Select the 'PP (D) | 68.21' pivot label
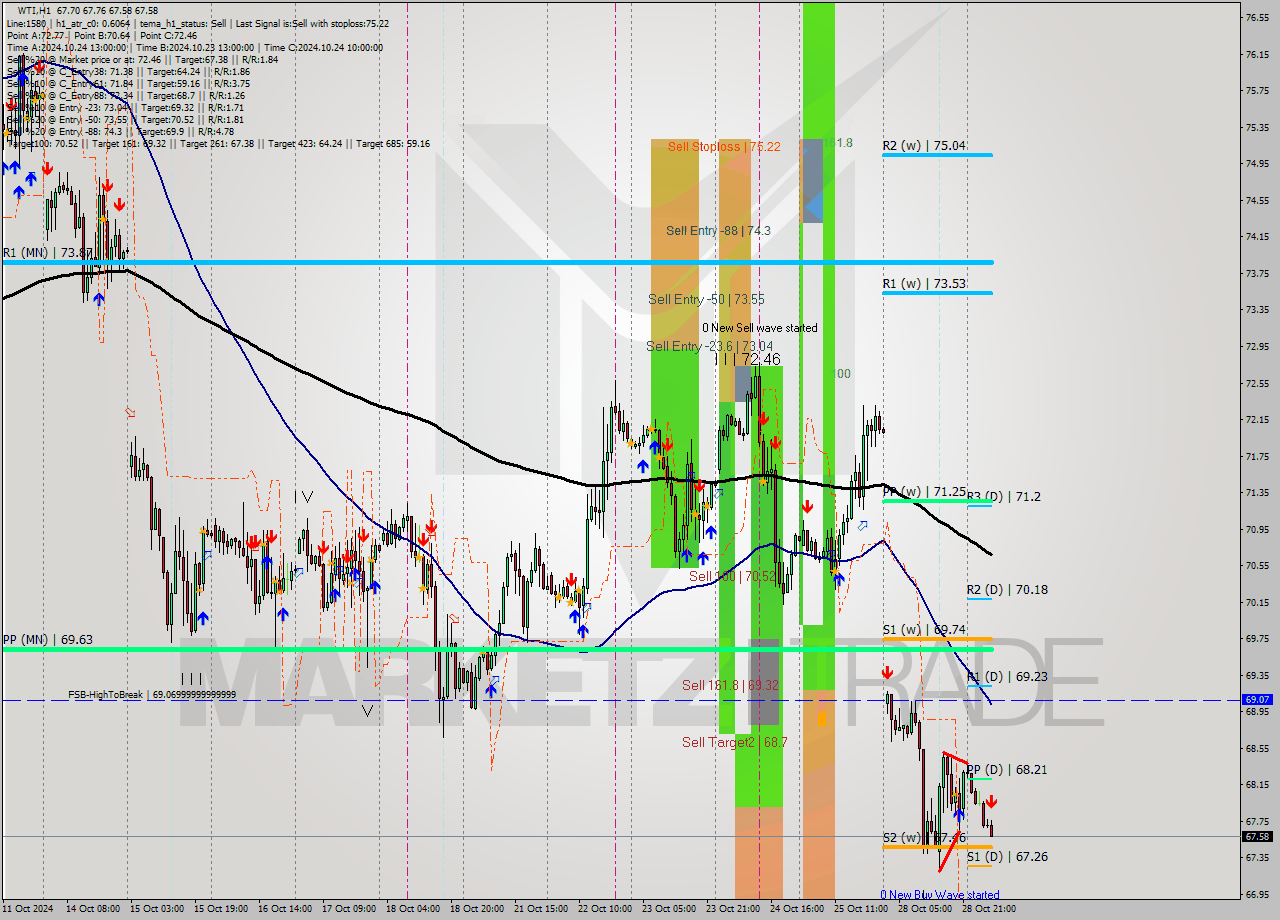Screen dimensions: 1280x920 click(x=1007, y=770)
